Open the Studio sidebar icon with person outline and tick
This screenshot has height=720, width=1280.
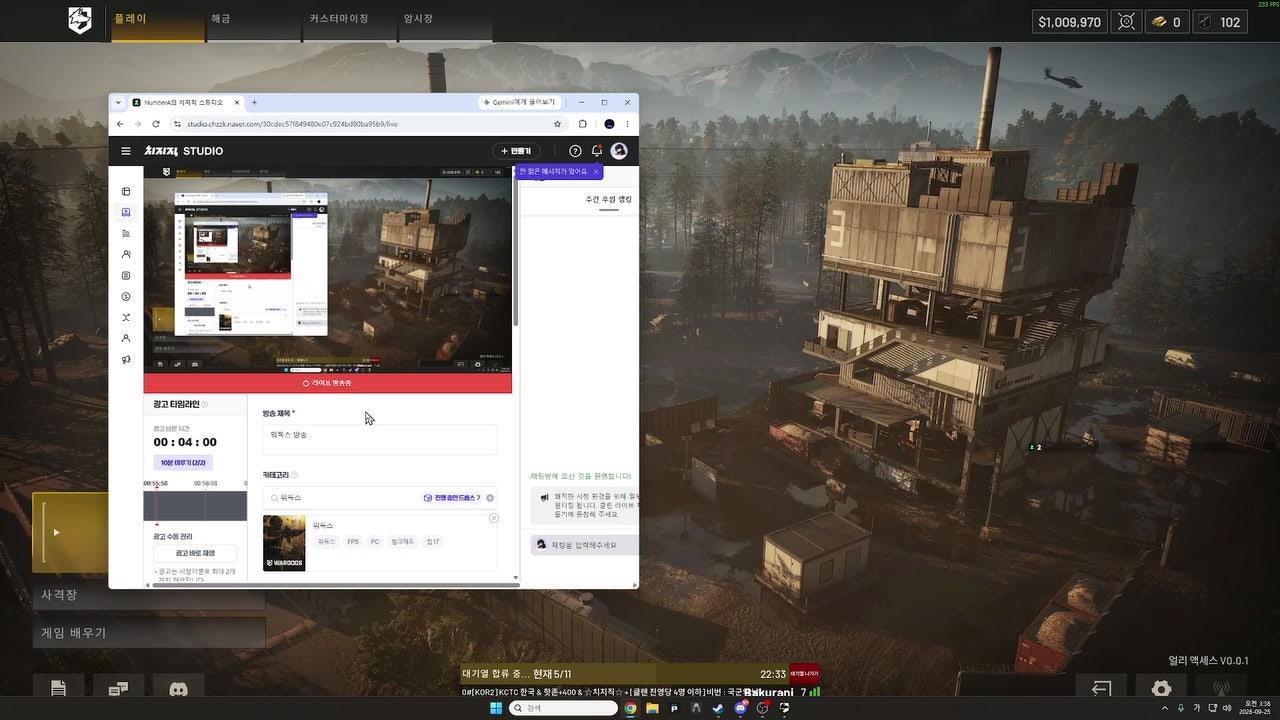tap(126, 254)
